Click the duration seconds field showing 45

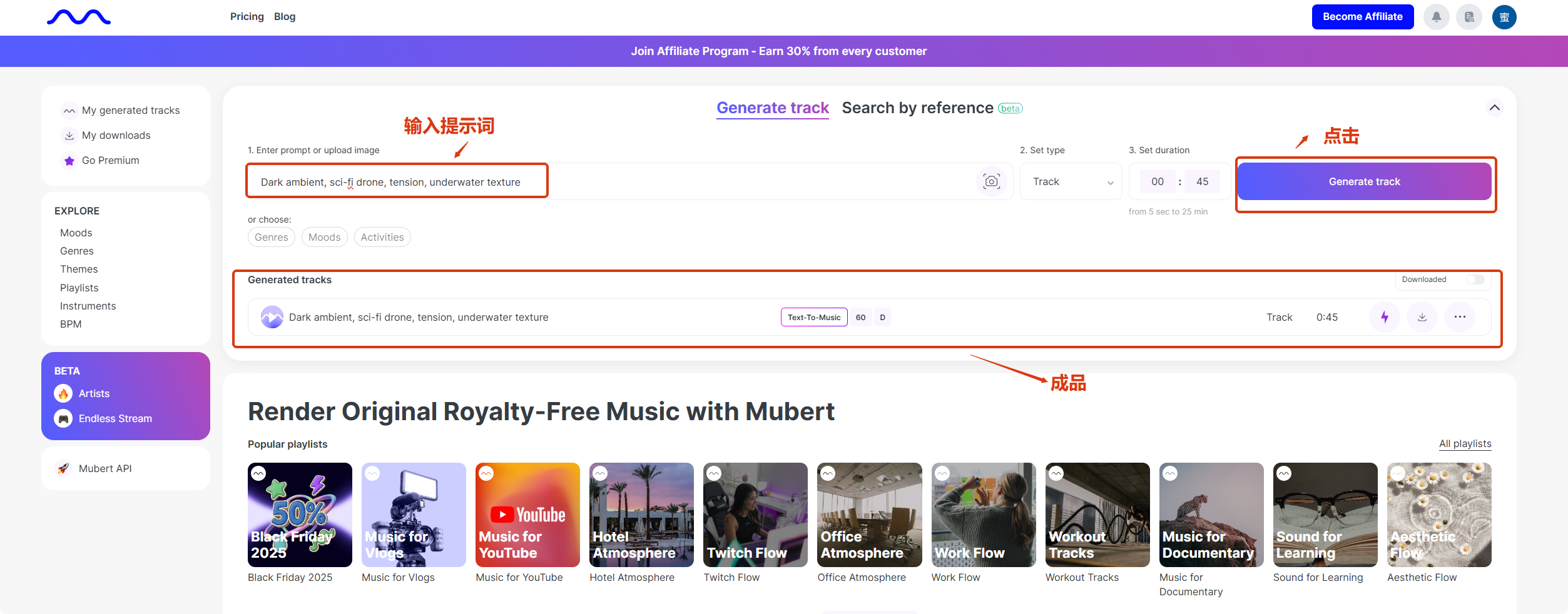click(x=1202, y=182)
